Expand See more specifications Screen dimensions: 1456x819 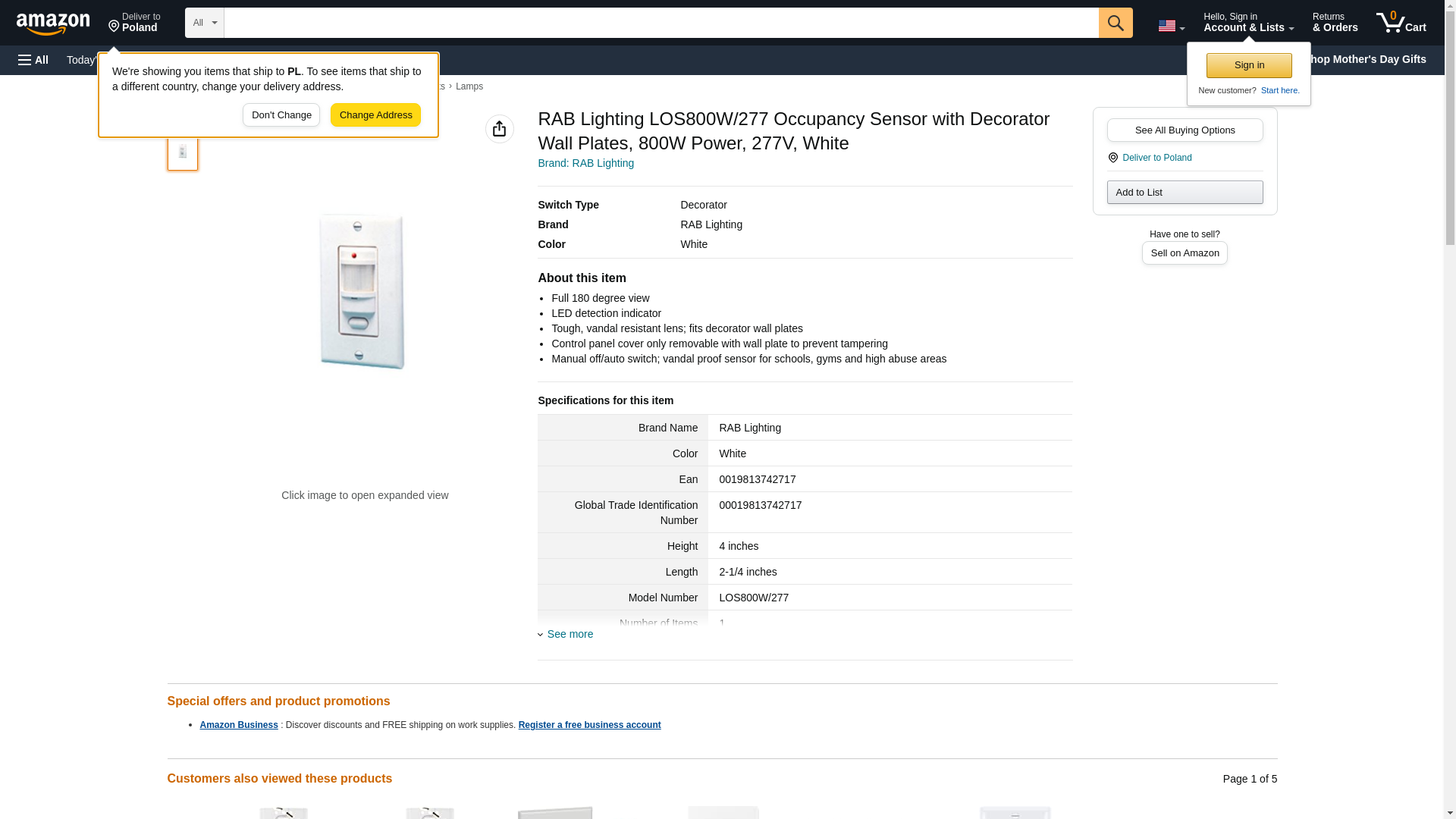coord(569,634)
